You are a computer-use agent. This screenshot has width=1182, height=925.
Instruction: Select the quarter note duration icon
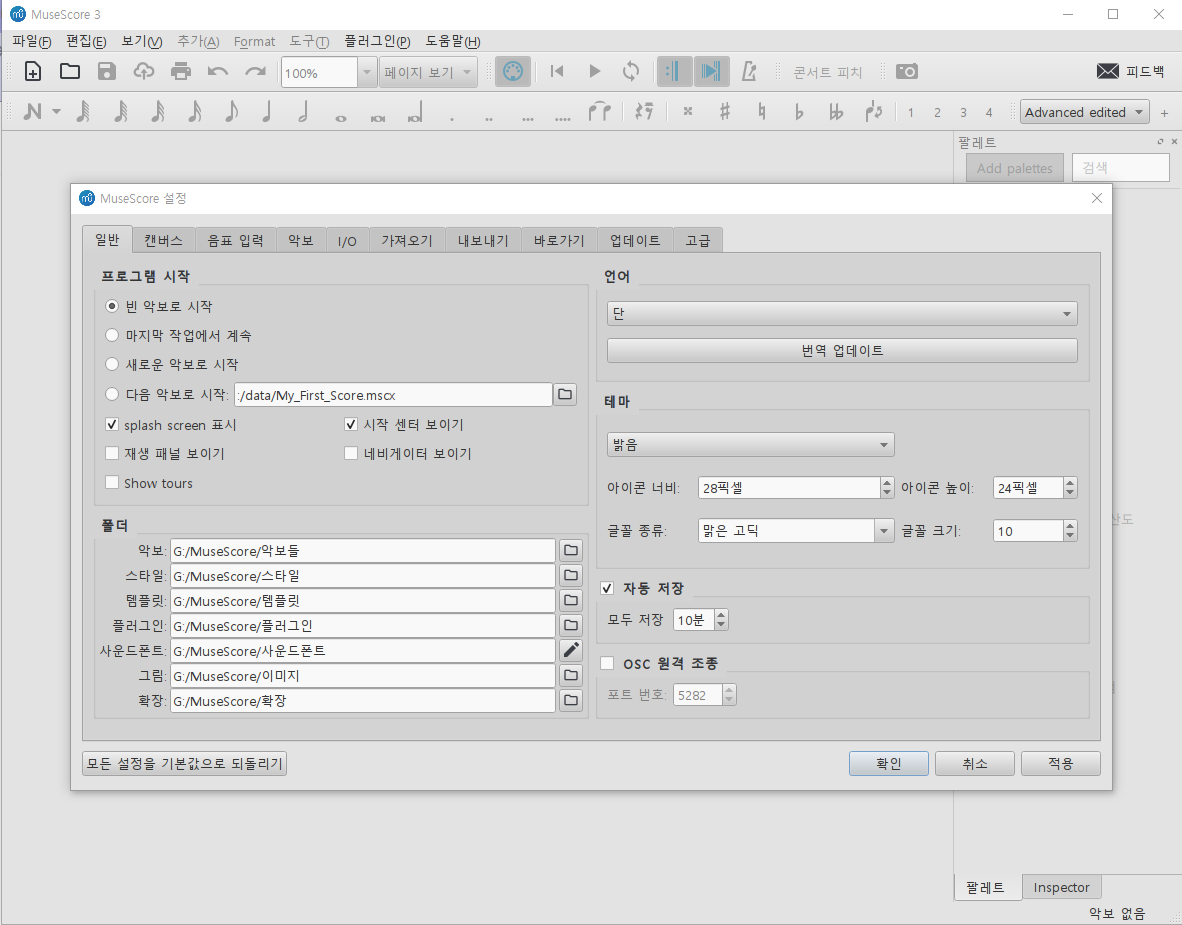[x=267, y=112]
